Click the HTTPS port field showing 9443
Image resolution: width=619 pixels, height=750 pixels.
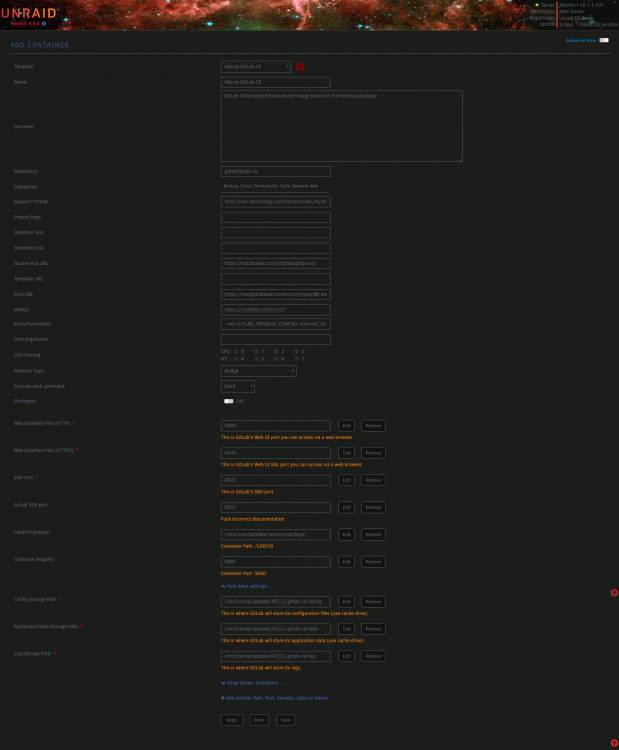(276, 453)
